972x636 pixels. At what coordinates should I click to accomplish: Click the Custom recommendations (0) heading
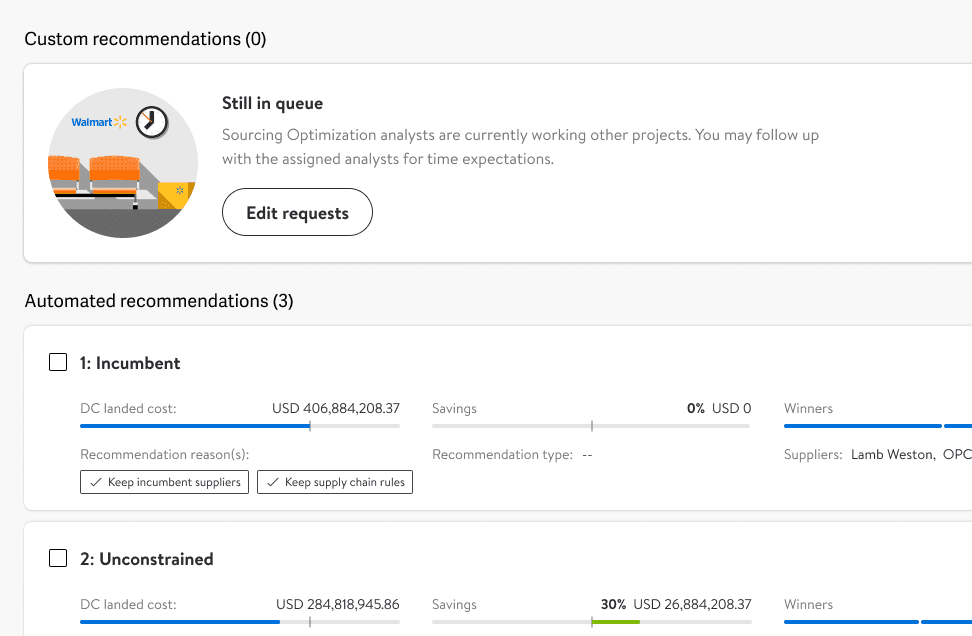145,39
